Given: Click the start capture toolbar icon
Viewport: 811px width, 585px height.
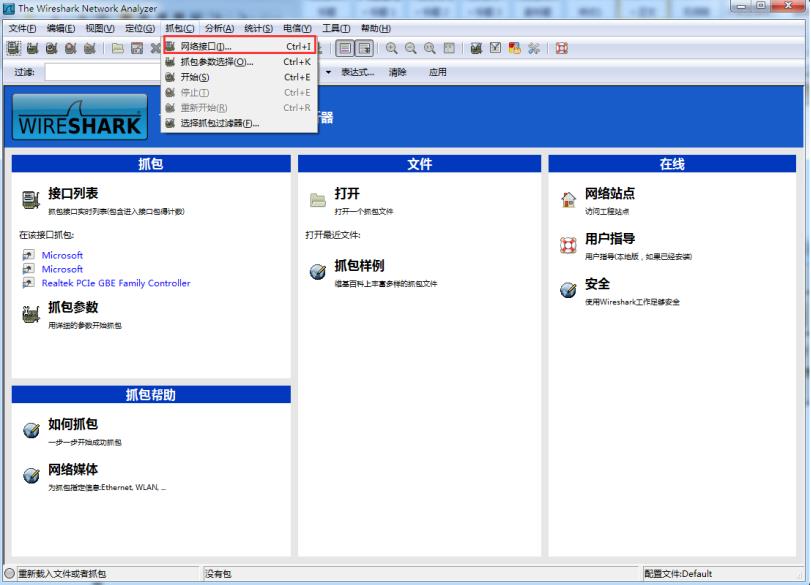Looking at the screenshot, I should tap(52, 49).
